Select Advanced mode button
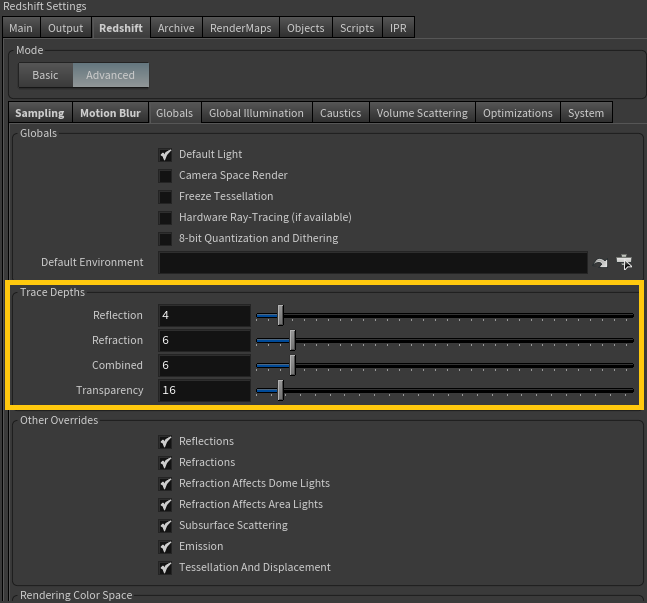This screenshot has width=647, height=603. tap(110, 75)
